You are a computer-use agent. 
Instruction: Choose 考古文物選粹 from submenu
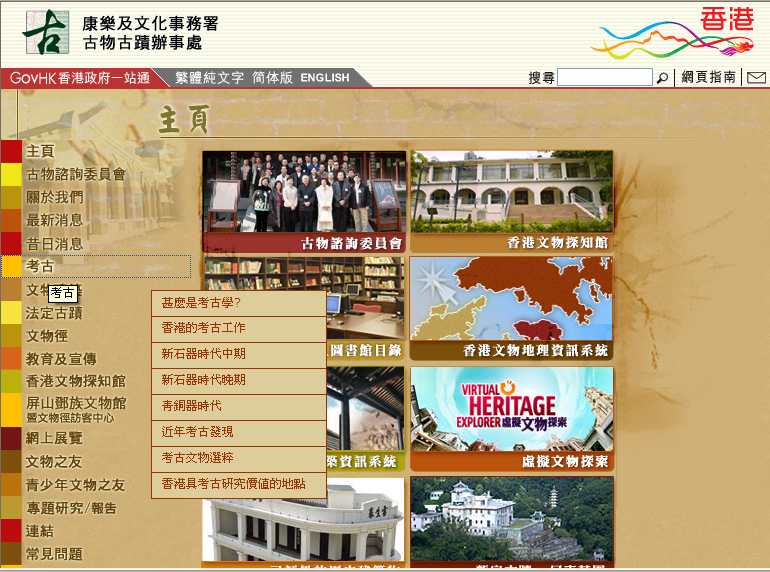pos(239,458)
